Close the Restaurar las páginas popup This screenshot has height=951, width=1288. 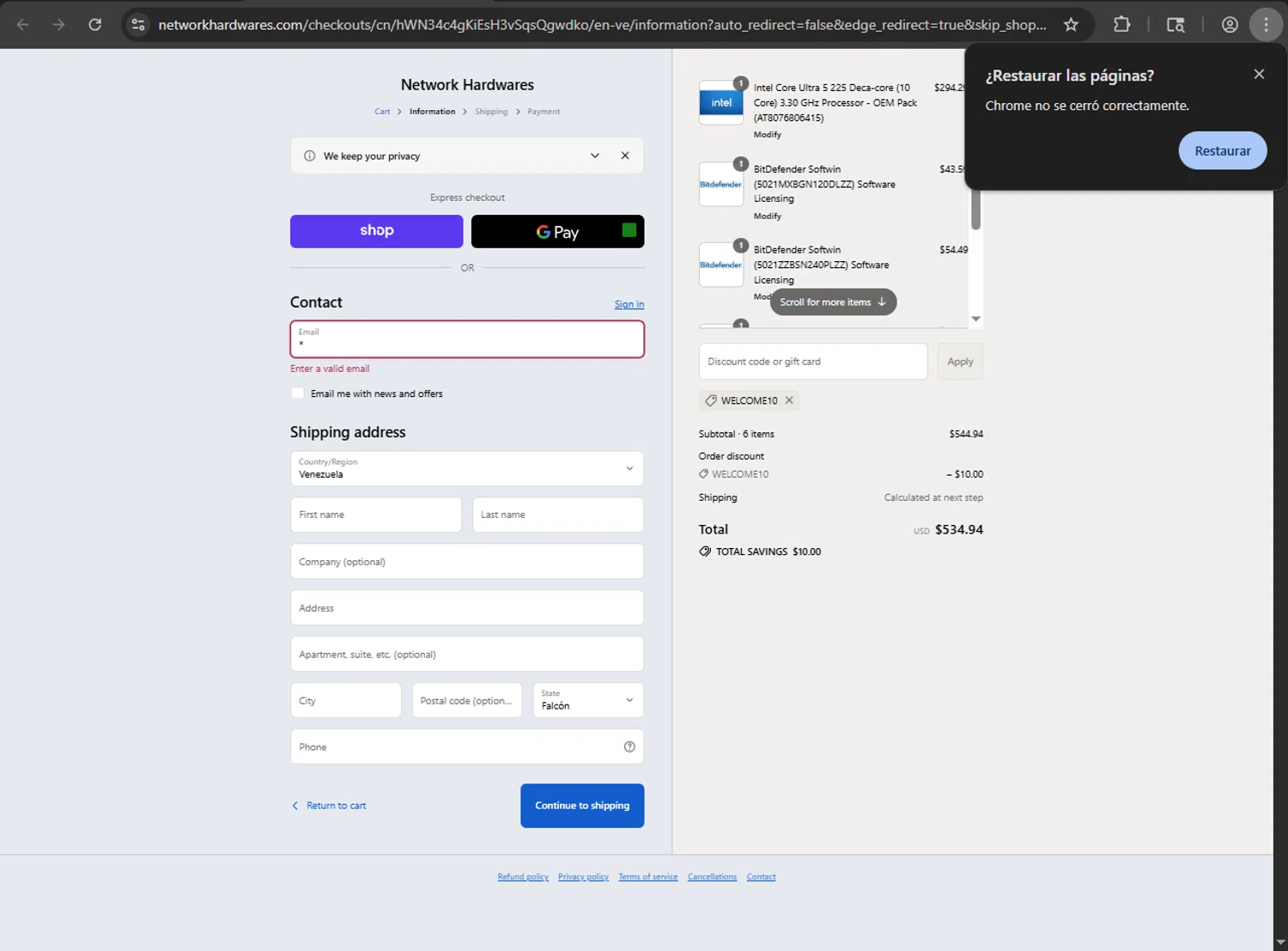click(1259, 74)
